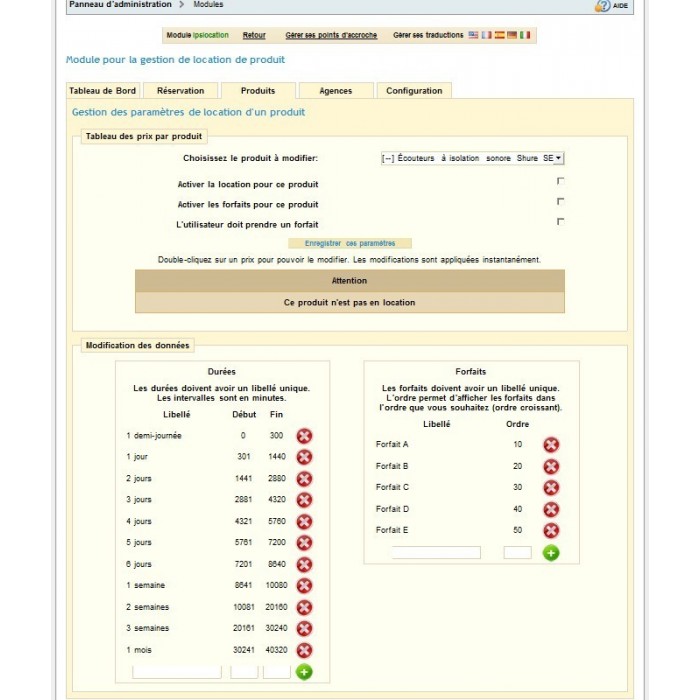
Task: Focus the new duration Fin field
Action: coord(276,672)
